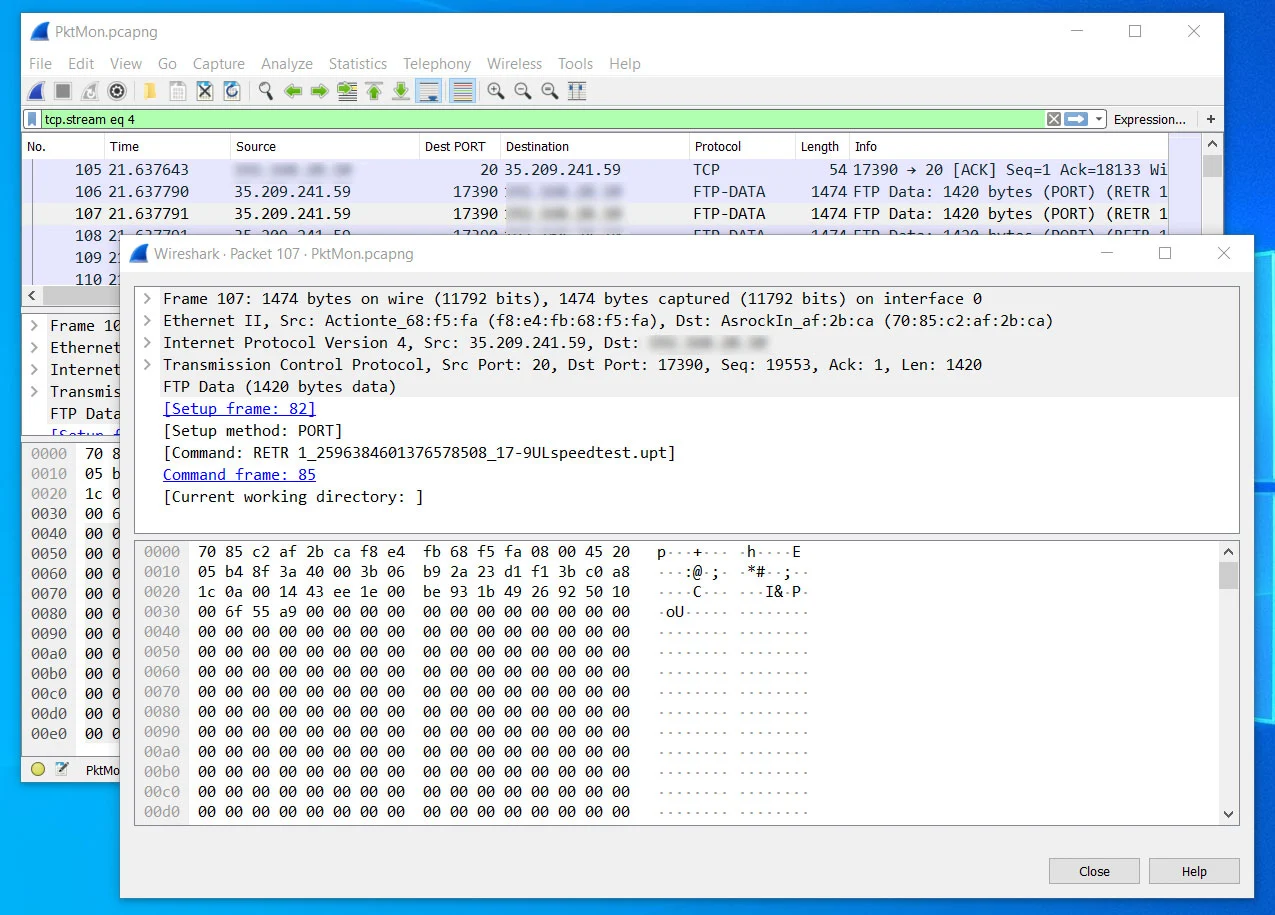Open Capture Options gear icon
1275x915 pixels.
coord(117,91)
